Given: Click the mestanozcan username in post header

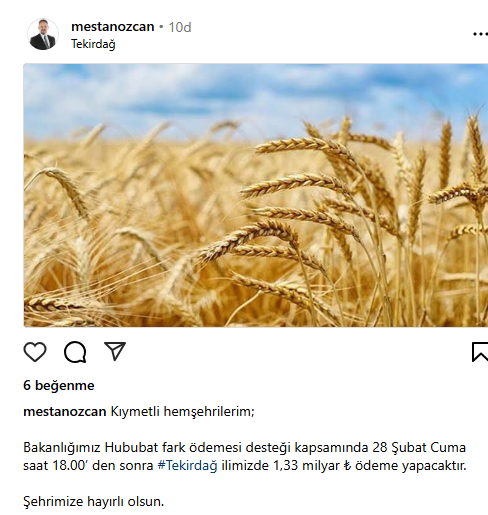Looking at the screenshot, I should (x=113, y=27).
